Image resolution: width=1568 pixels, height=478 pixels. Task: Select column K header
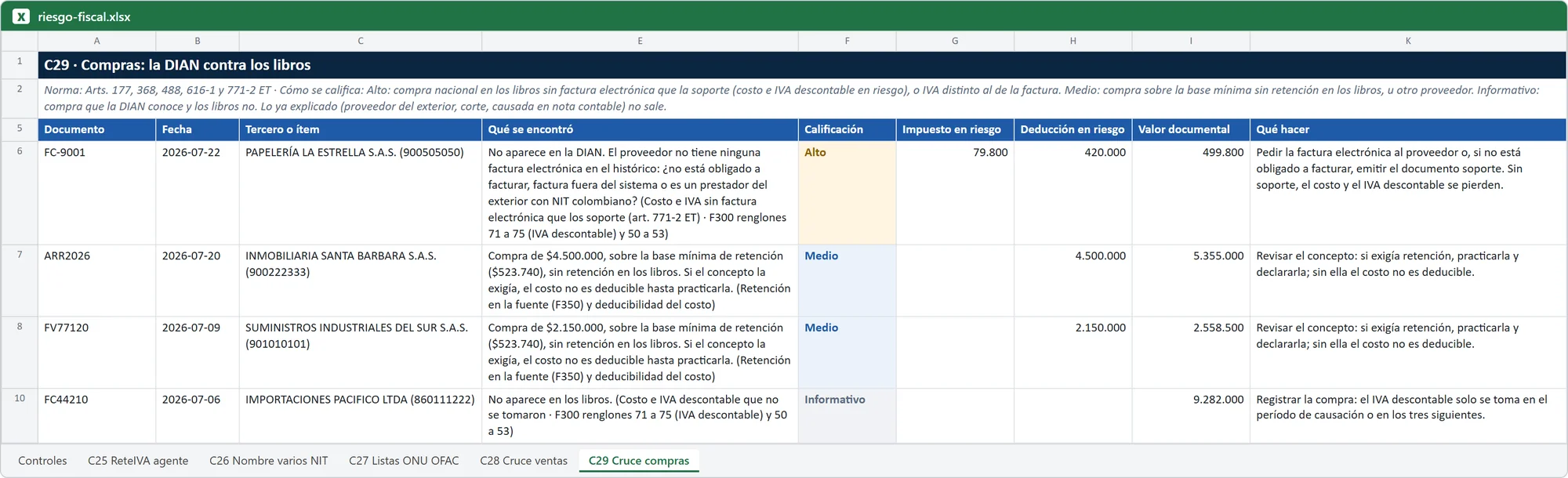[1408, 41]
